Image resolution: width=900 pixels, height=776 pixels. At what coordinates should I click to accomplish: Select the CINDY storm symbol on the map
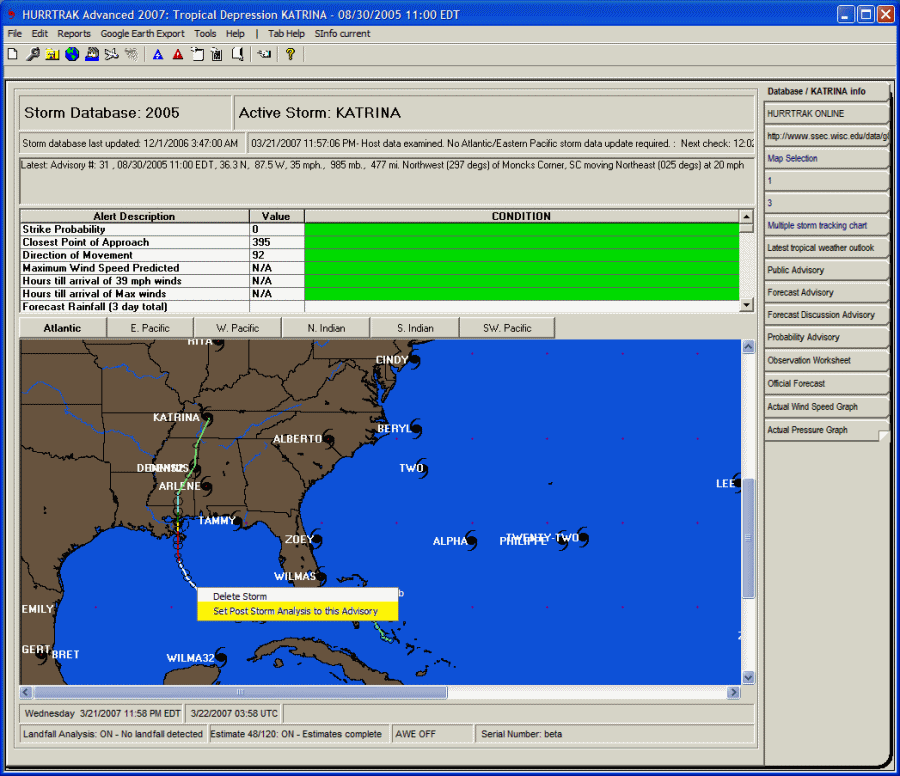coord(414,361)
